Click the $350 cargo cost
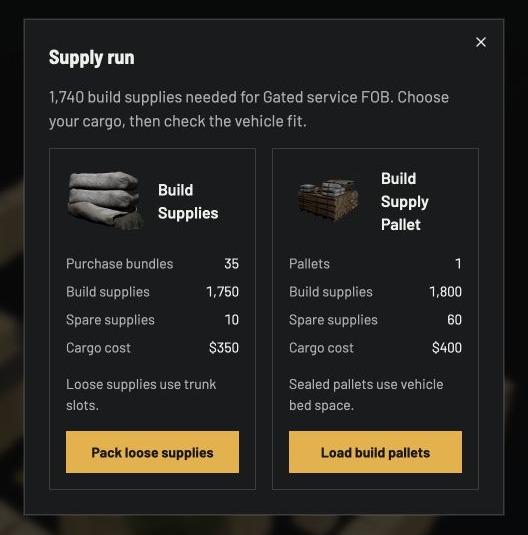This screenshot has height=535, width=528. click(224, 348)
